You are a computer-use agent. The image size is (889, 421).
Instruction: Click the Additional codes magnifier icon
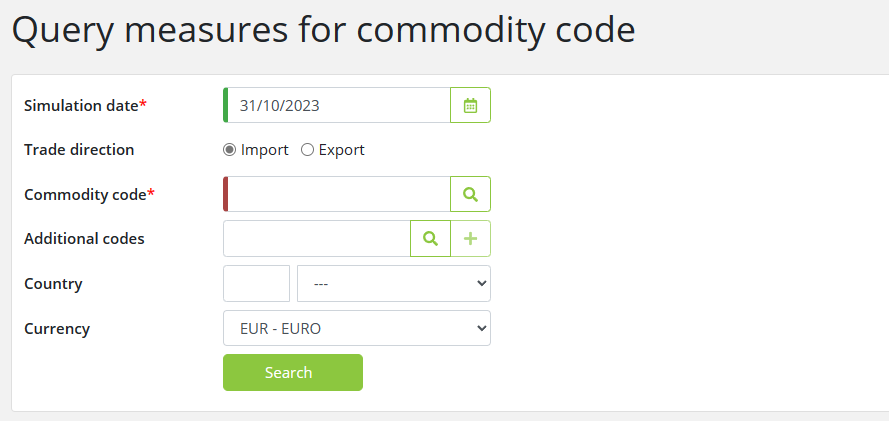[x=430, y=239]
